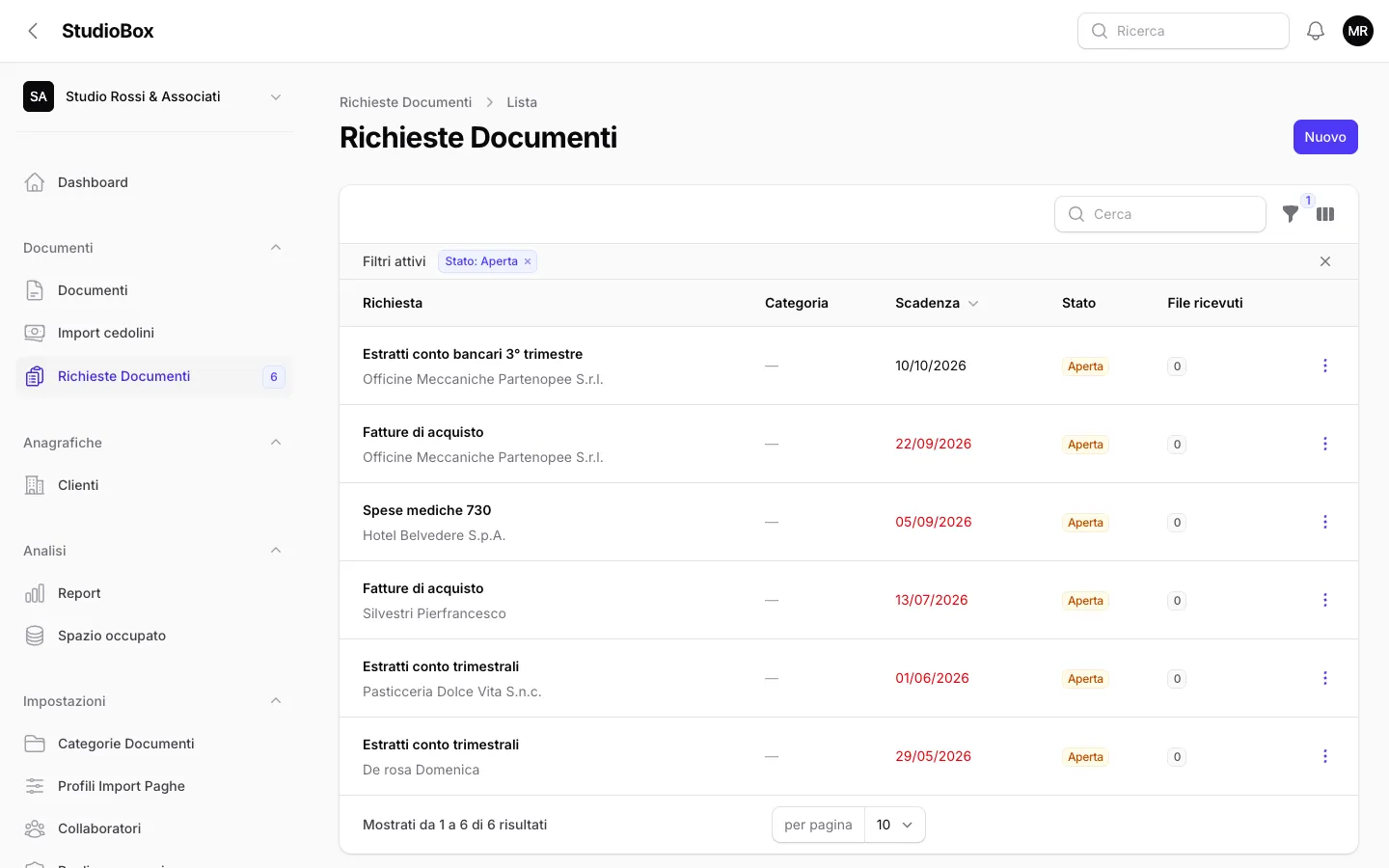Open actions menu for Spese mediche 730

(1325, 522)
